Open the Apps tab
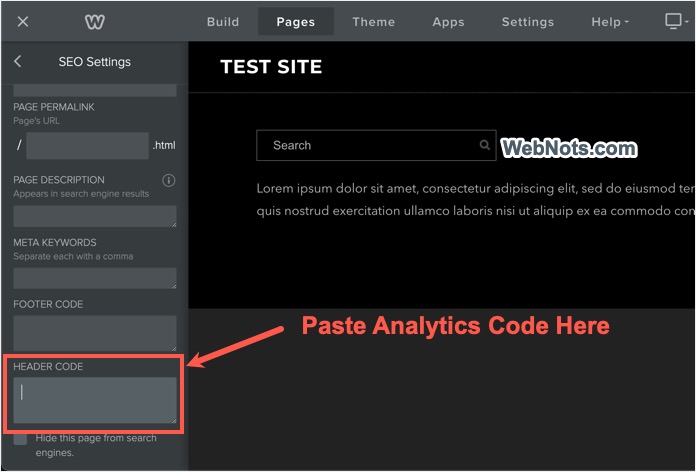Image resolution: width=696 pixels, height=472 pixels. tap(448, 22)
